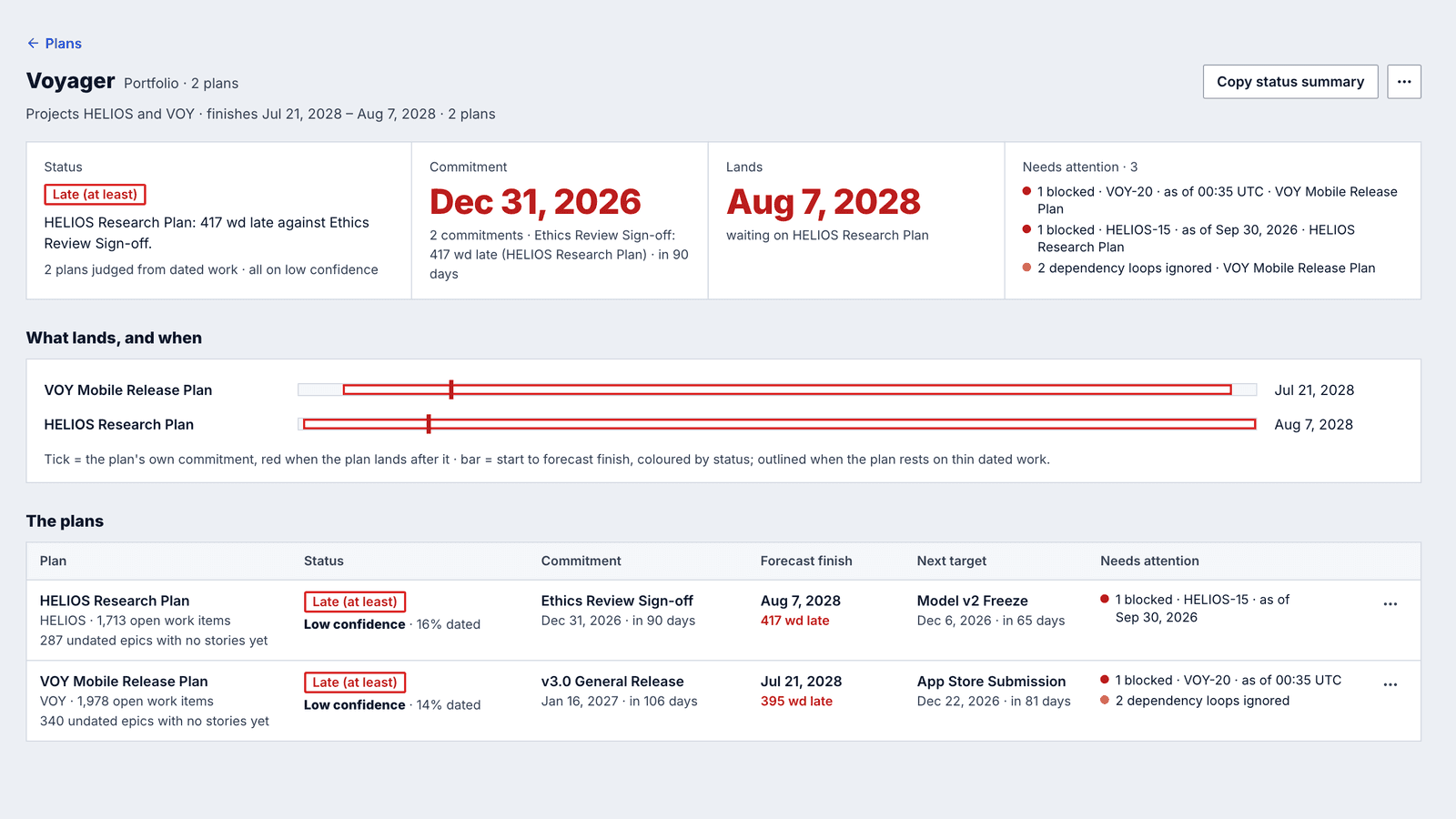Image resolution: width=1456 pixels, height=819 pixels.
Task: Select the Dec 31, 2026 commitment date
Action: coord(535,202)
